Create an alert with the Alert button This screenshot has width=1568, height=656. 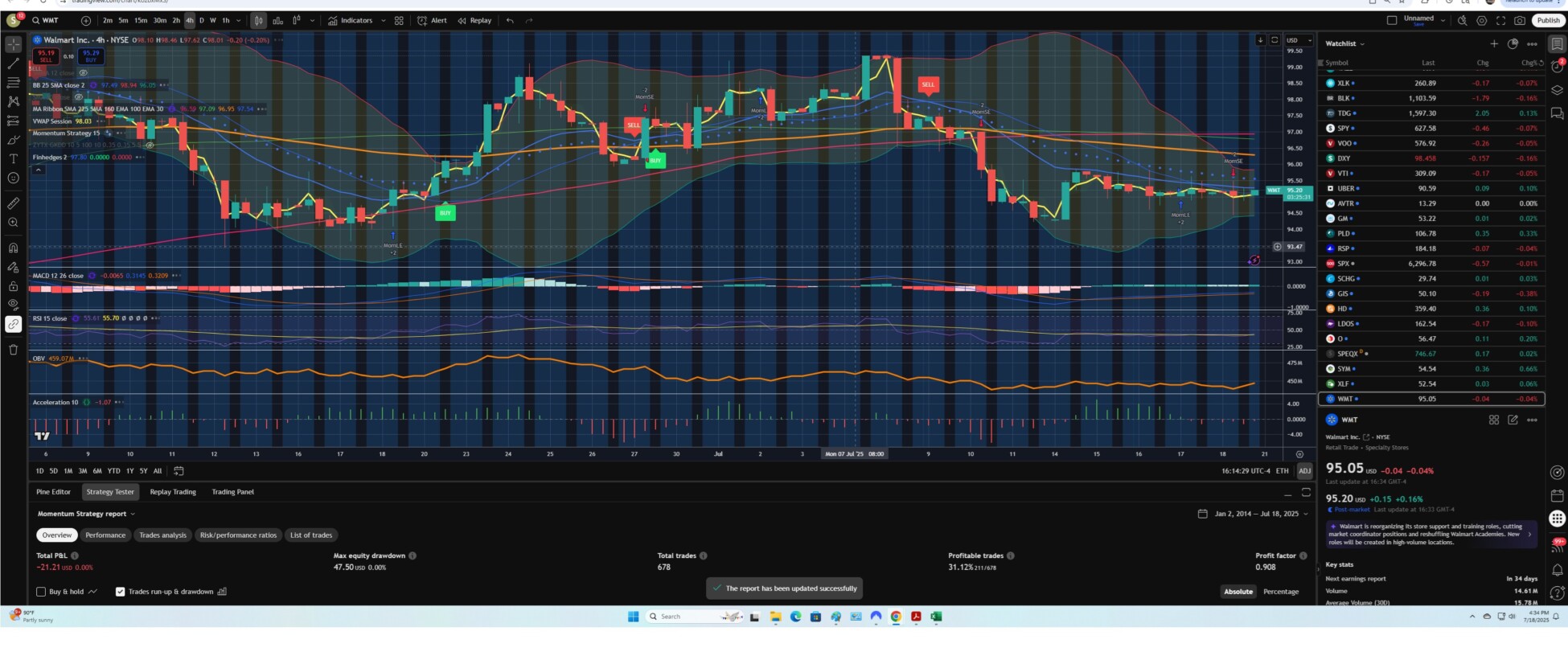433,21
